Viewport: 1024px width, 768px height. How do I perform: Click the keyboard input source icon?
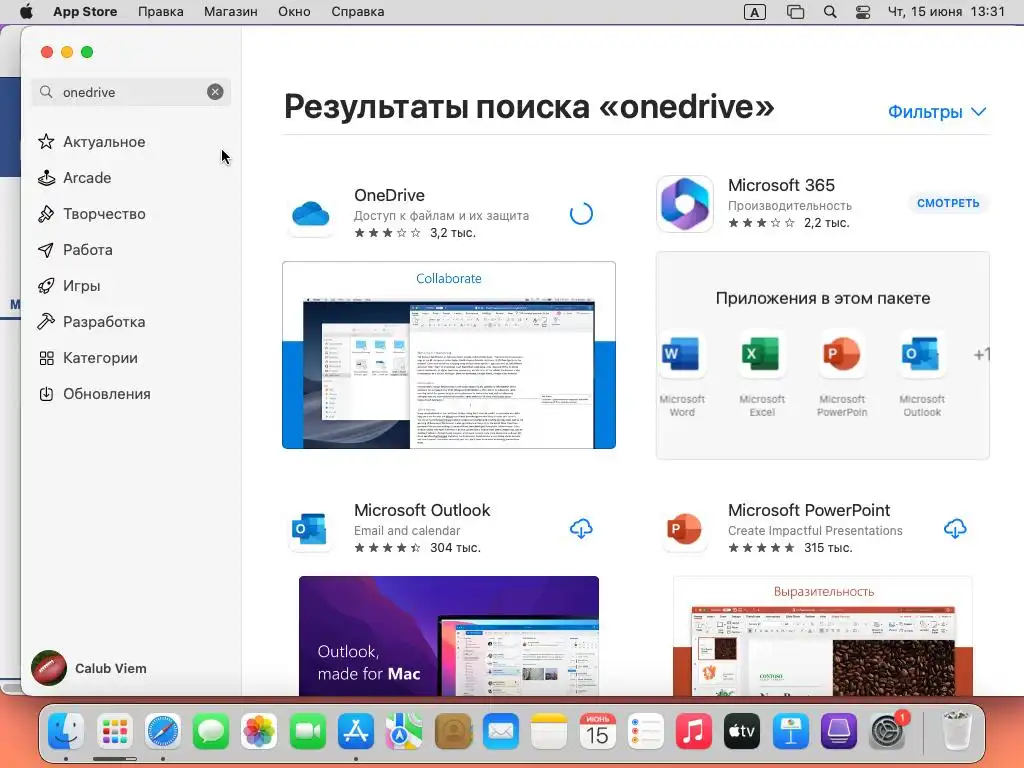(754, 12)
